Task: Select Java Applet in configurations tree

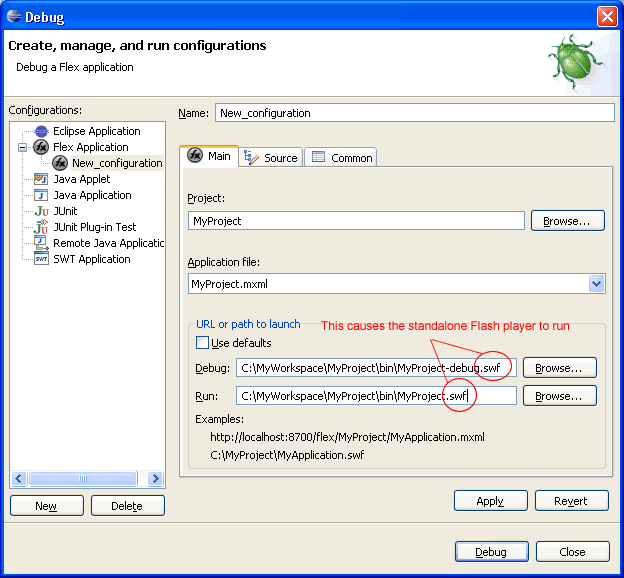Action: [82, 179]
